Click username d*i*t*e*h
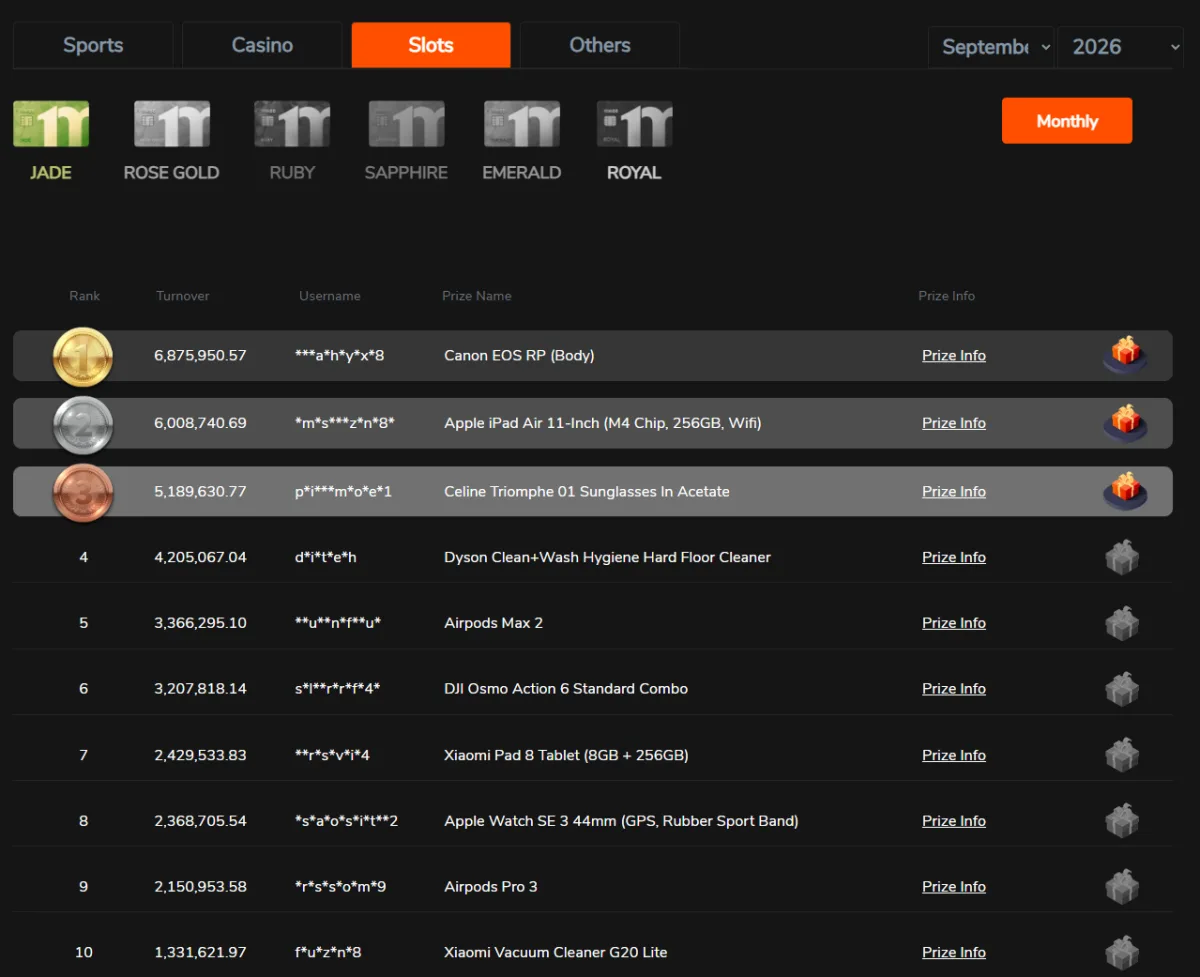This screenshot has height=977, width=1200. coord(326,558)
